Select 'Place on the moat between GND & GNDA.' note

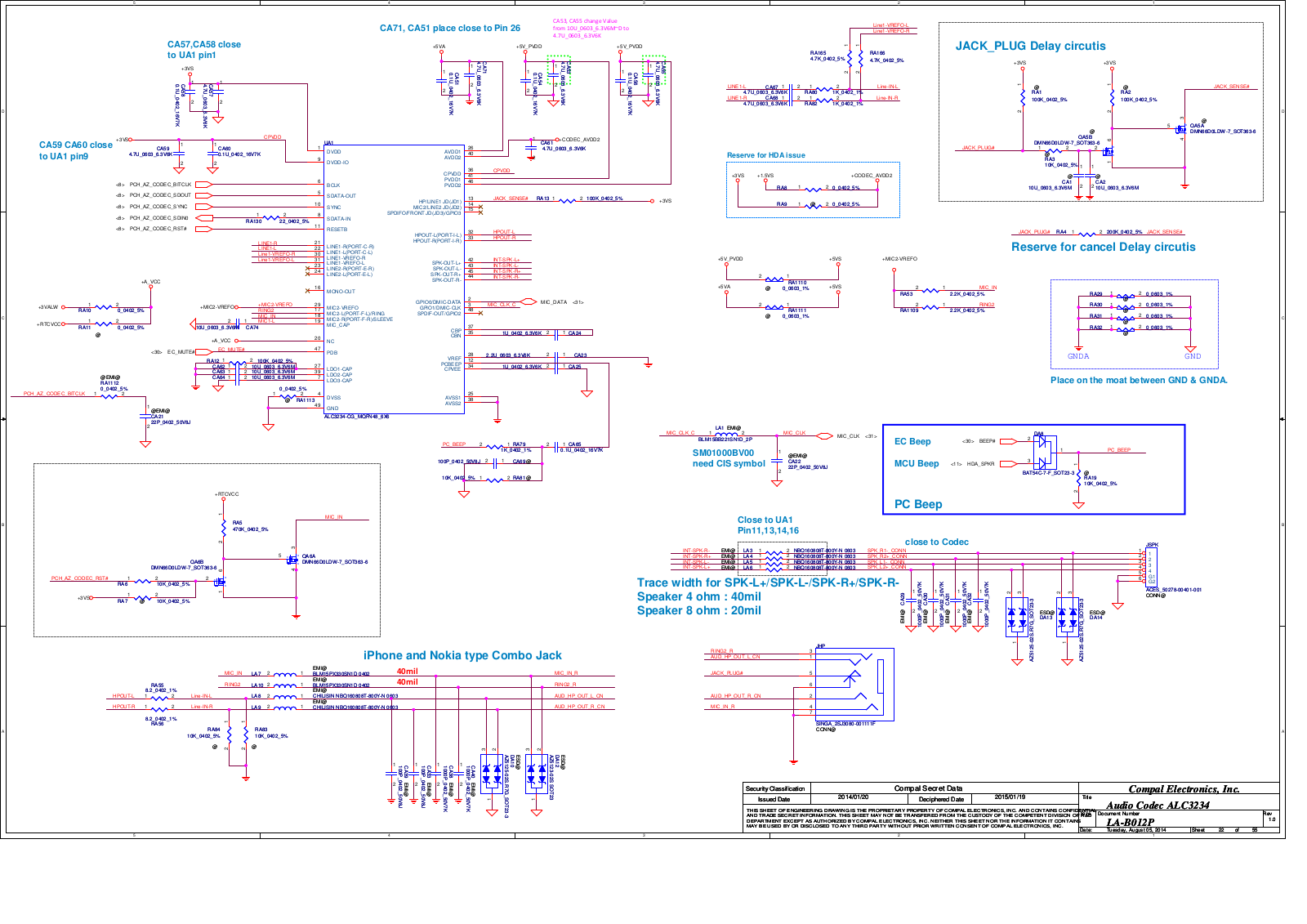click(1139, 380)
